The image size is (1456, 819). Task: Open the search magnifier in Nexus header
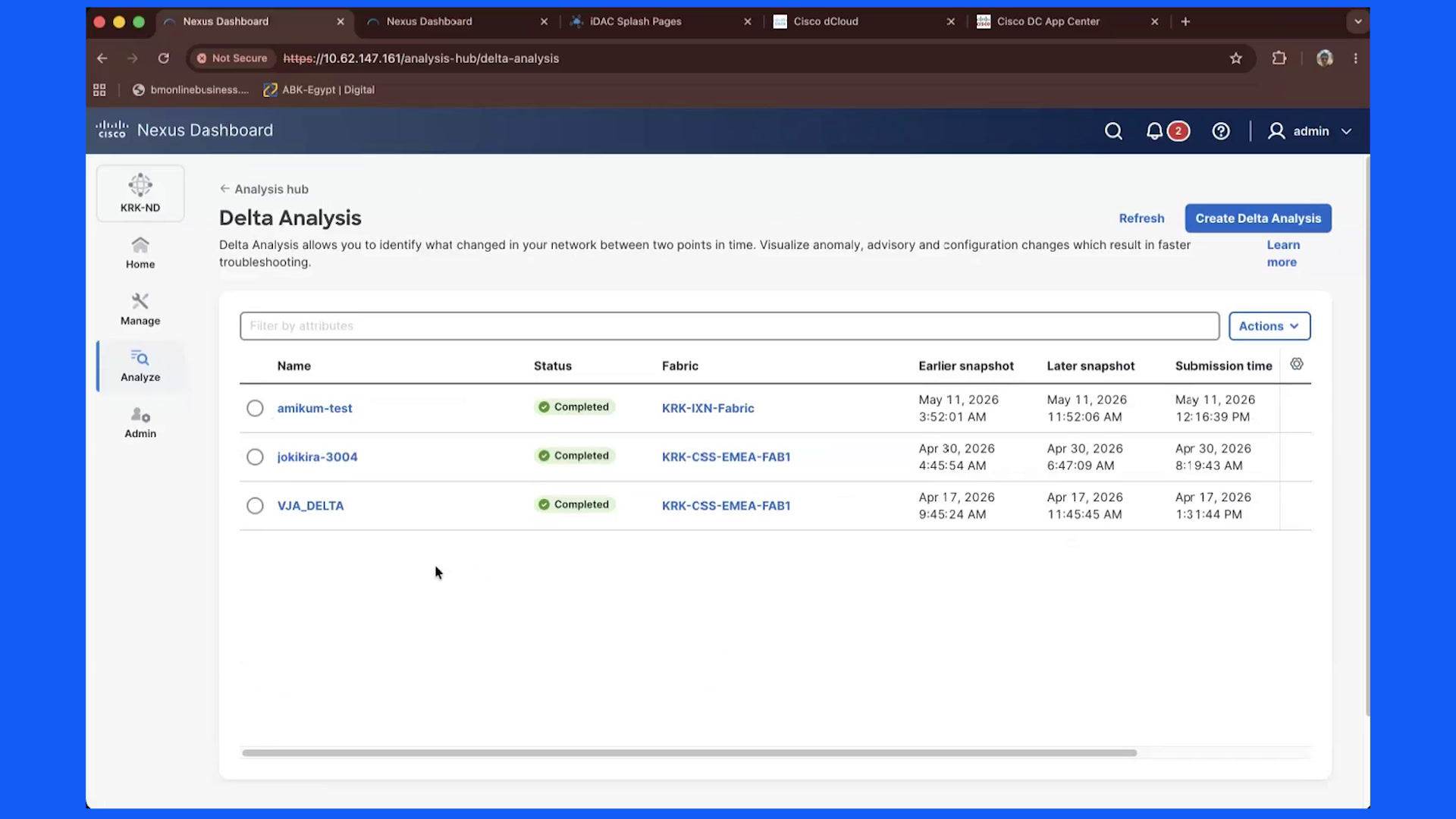tap(1113, 131)
